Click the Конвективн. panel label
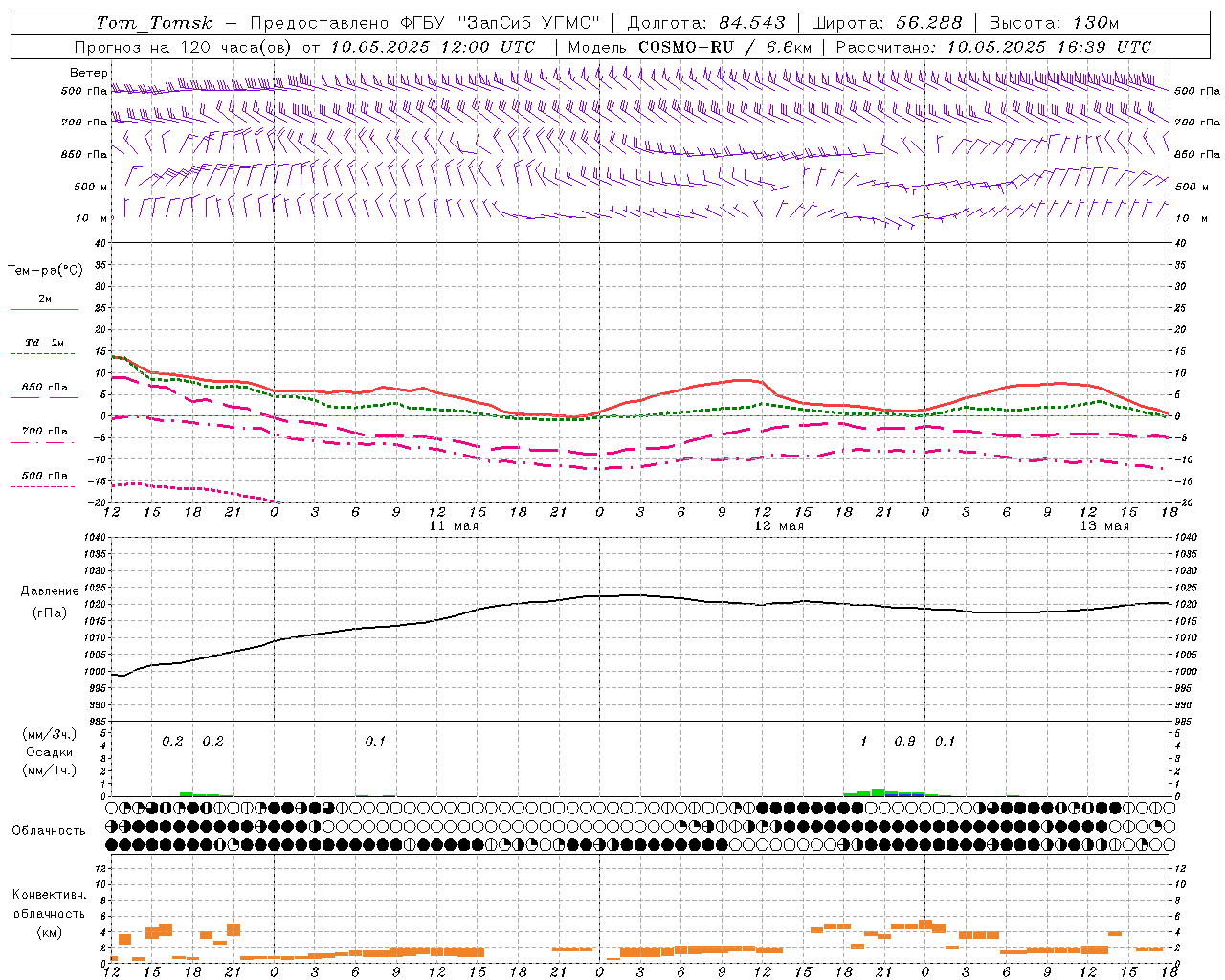This screenshot has width=1225, height=980. click(50, 895)
